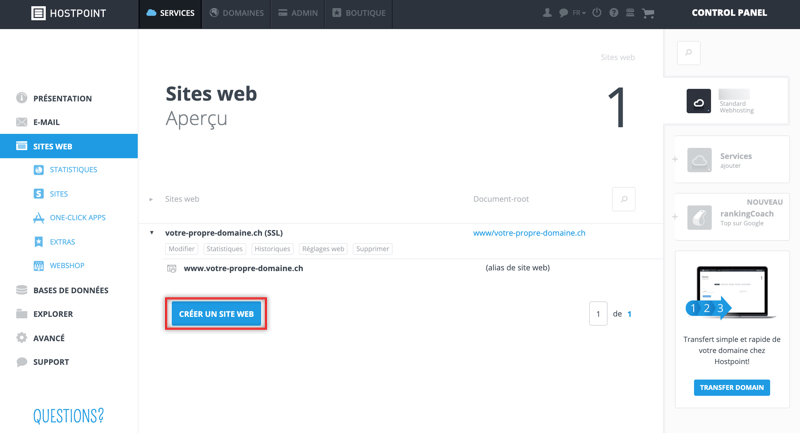Expand the Sites web column header arrow
800x433 pixels.
point(151,199)
